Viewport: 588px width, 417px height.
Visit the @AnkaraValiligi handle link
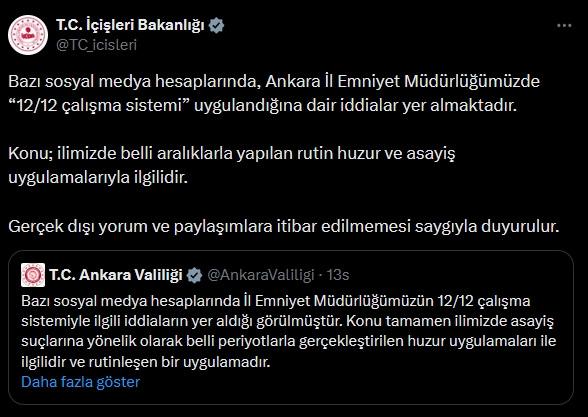261,275
